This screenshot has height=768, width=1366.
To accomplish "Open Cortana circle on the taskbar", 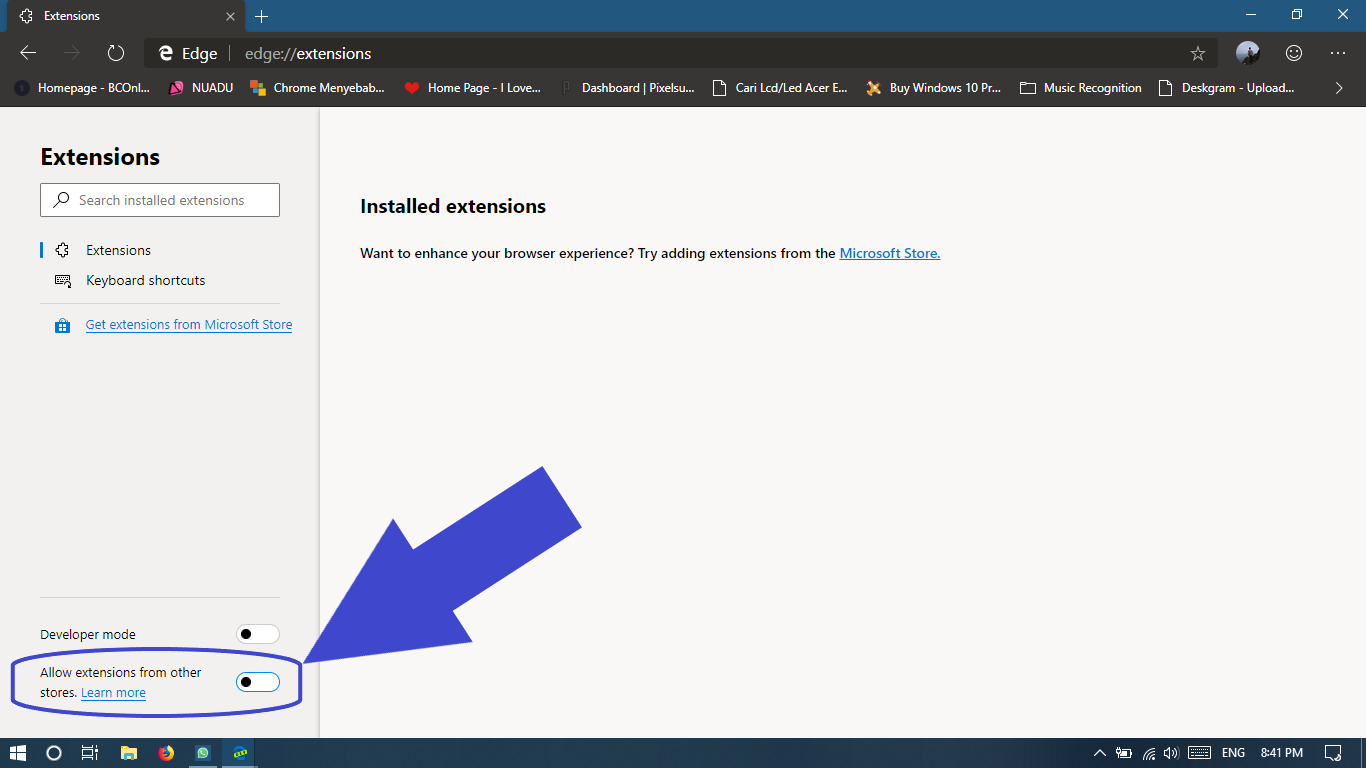I will 54,753.
